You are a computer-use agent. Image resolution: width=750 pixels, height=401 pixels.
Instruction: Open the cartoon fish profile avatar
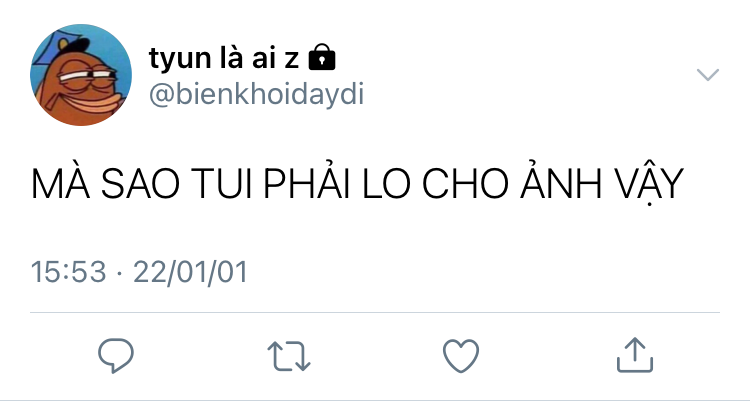point(81,75)
